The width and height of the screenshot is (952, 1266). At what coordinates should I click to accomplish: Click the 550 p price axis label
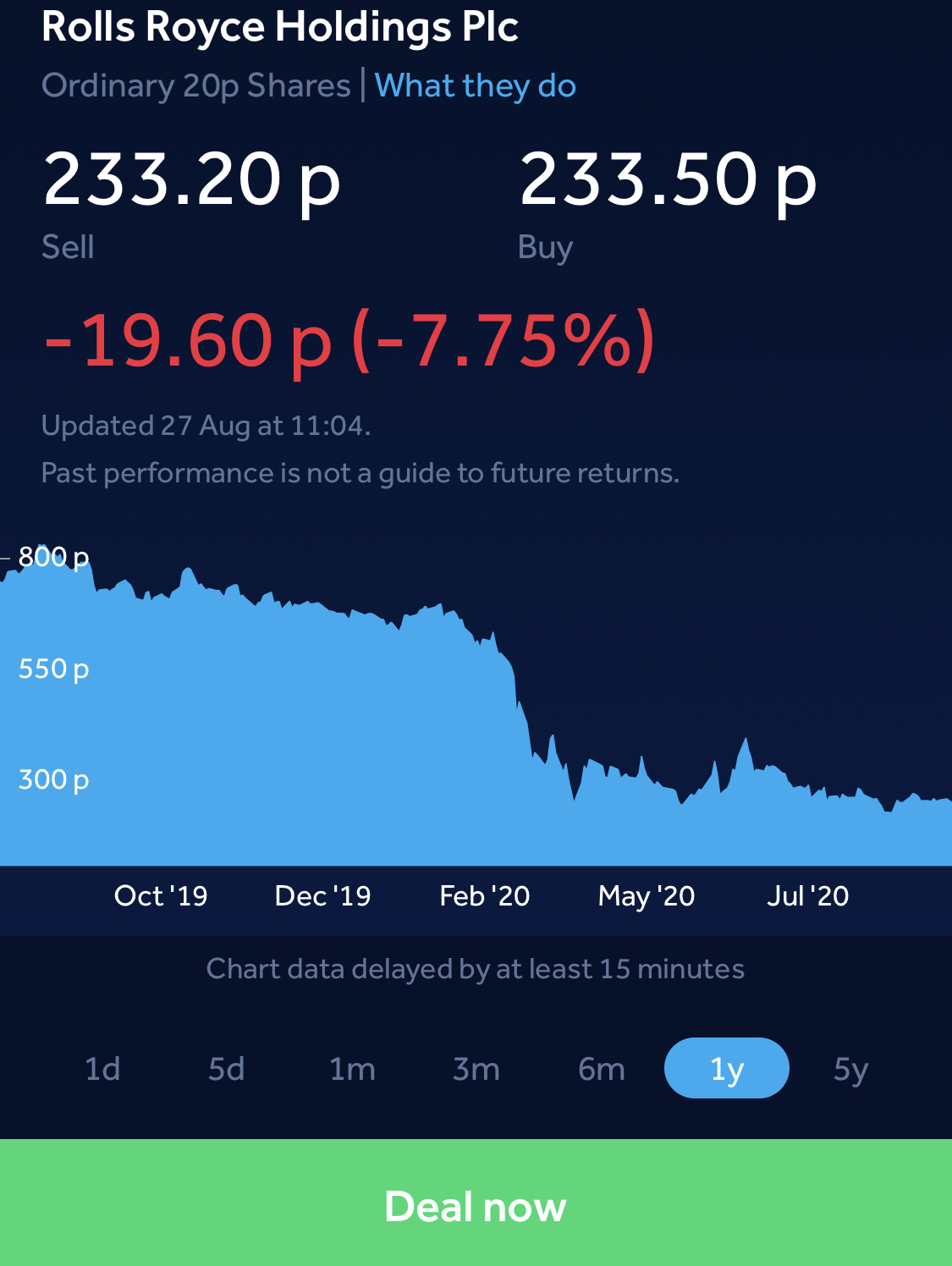[x=53, y=669]
